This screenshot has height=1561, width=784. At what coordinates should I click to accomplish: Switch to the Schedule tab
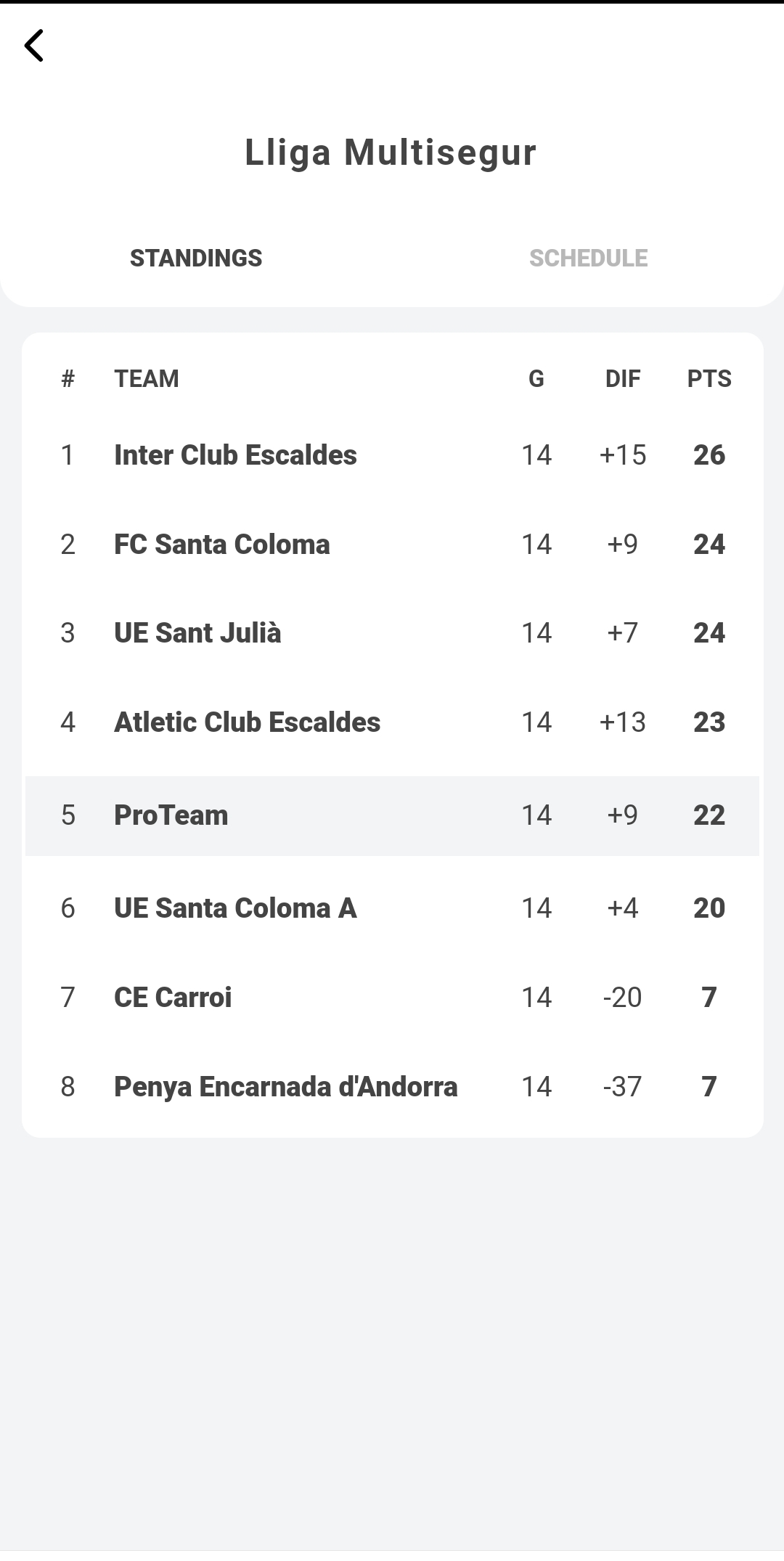point(588,258)
